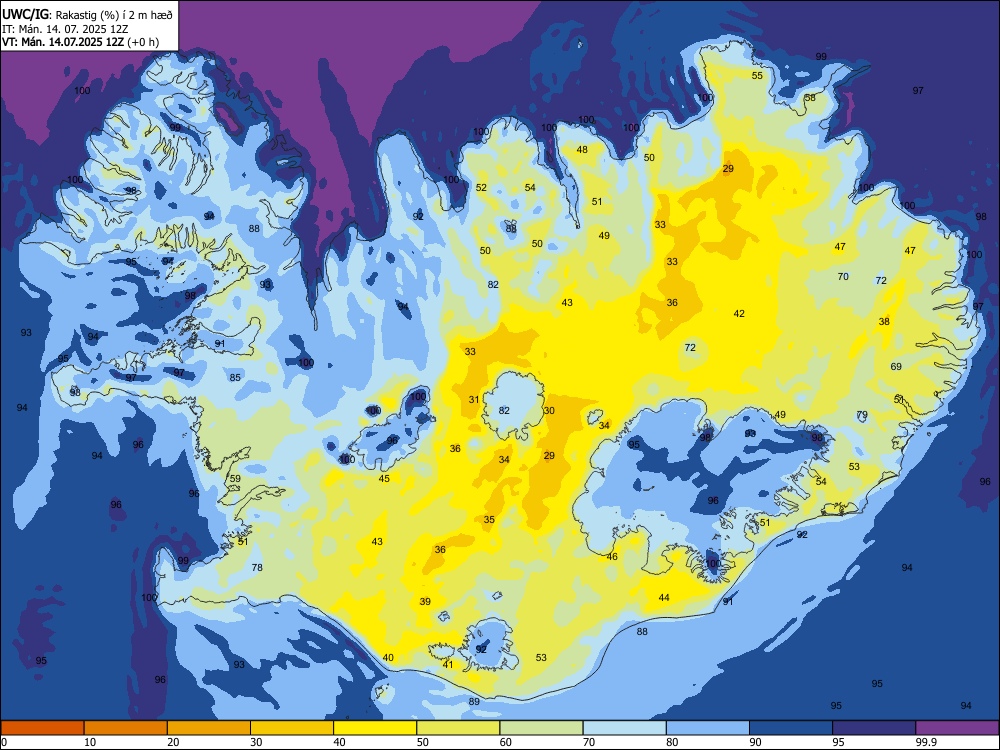Viewport: 1000px width, 750px height.
Task: Click the 'VT: Mán. 14.07.2025 12Z (+0 h)' line
Action: click(80, 42)
